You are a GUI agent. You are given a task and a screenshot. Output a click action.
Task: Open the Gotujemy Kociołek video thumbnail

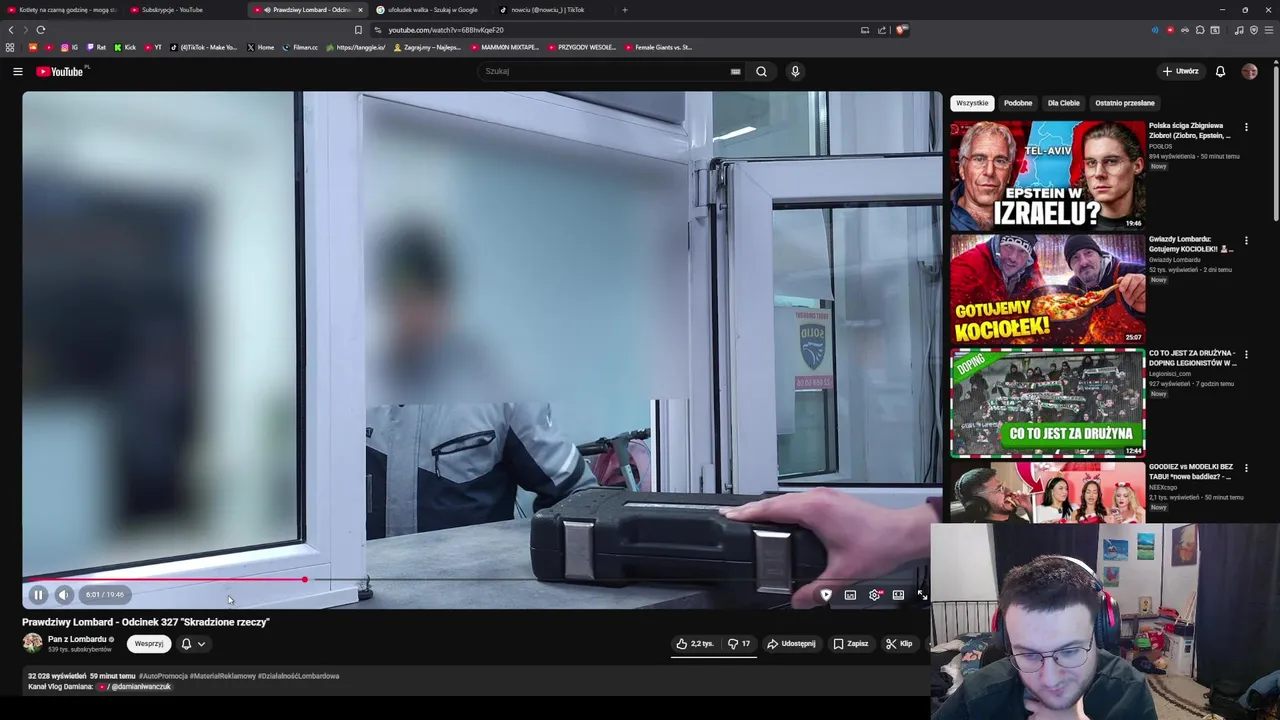1047,289
